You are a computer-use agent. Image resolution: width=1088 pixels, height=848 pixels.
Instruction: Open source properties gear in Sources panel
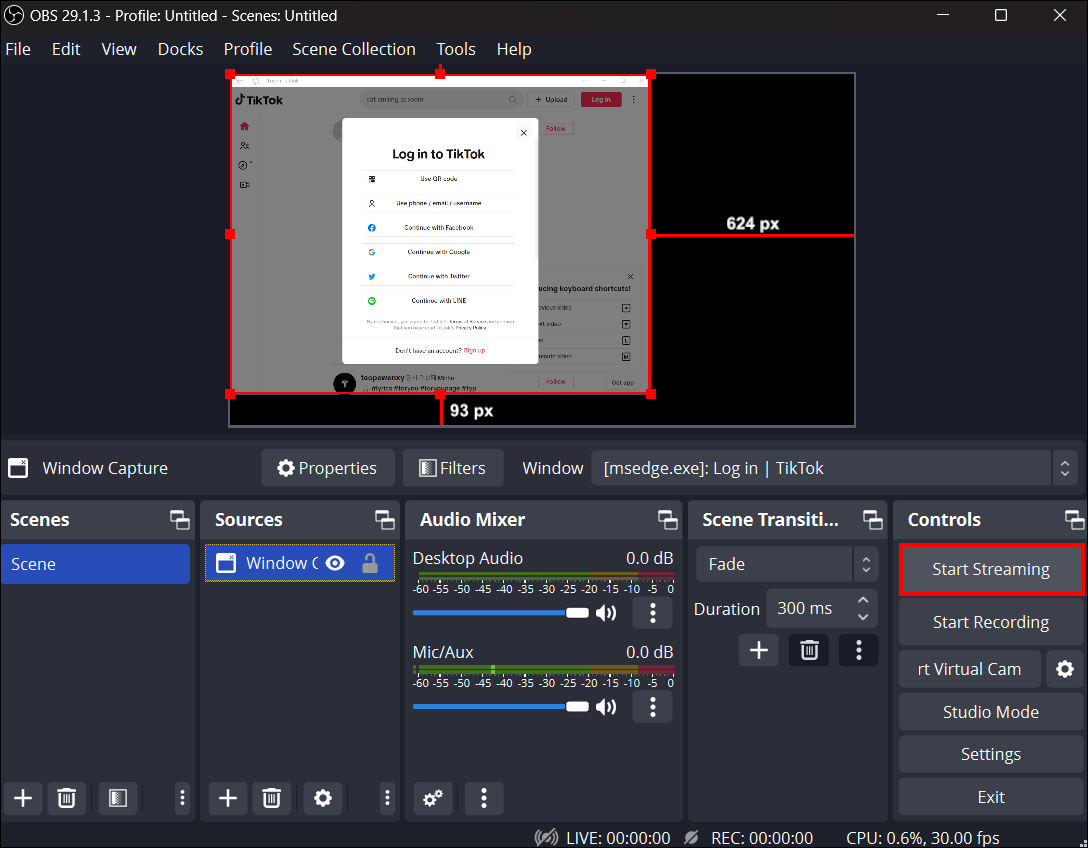tap(322, 798)
